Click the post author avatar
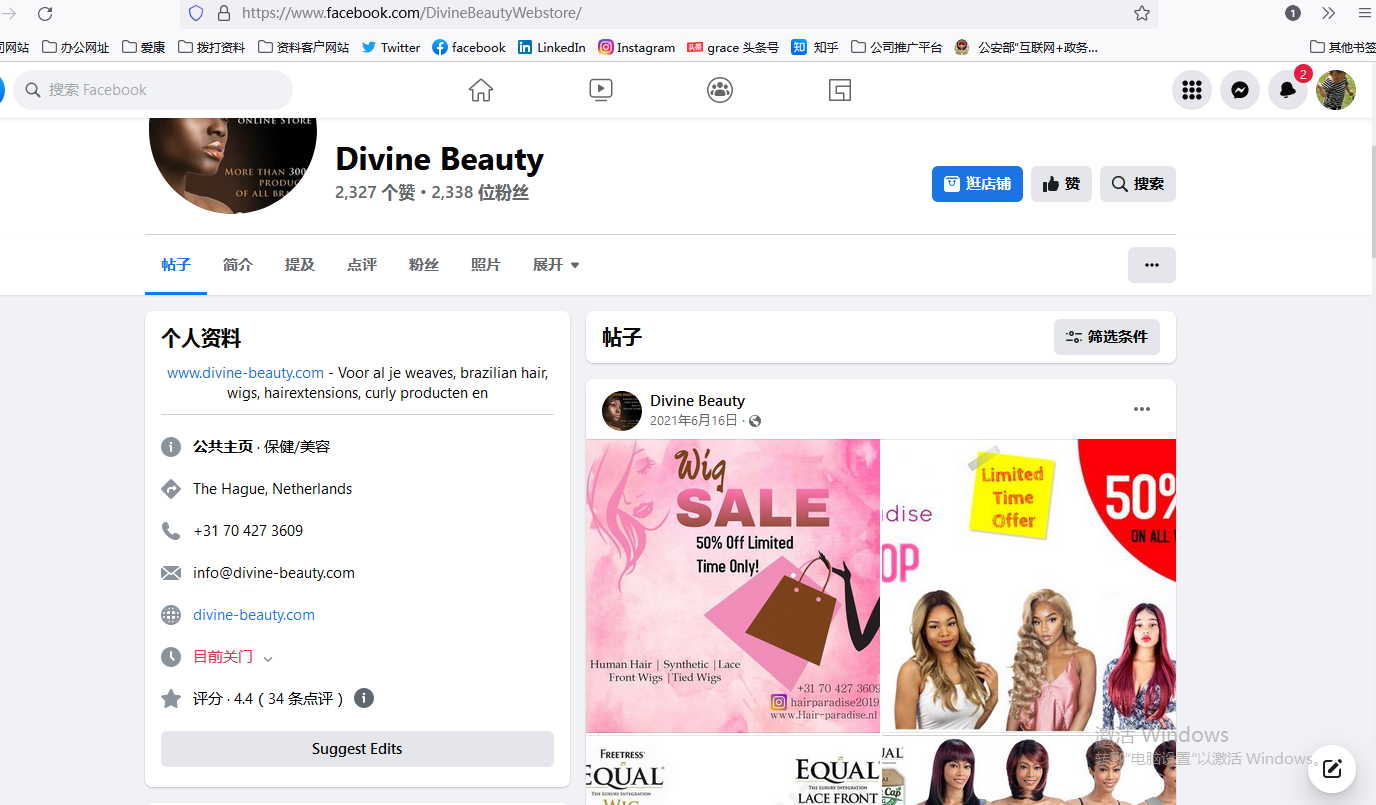Image resolution: width=1376 pixels, height=805 pixels. point(622,411)
